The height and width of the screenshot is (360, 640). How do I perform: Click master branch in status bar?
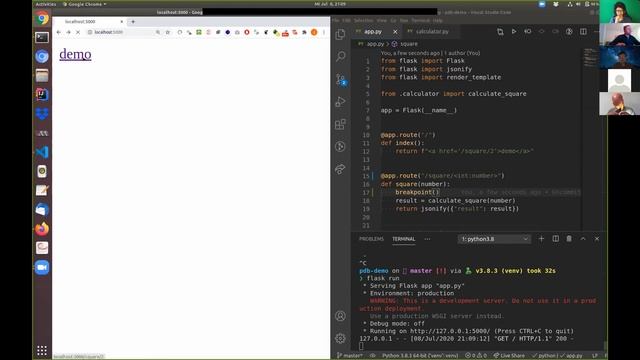350,356
